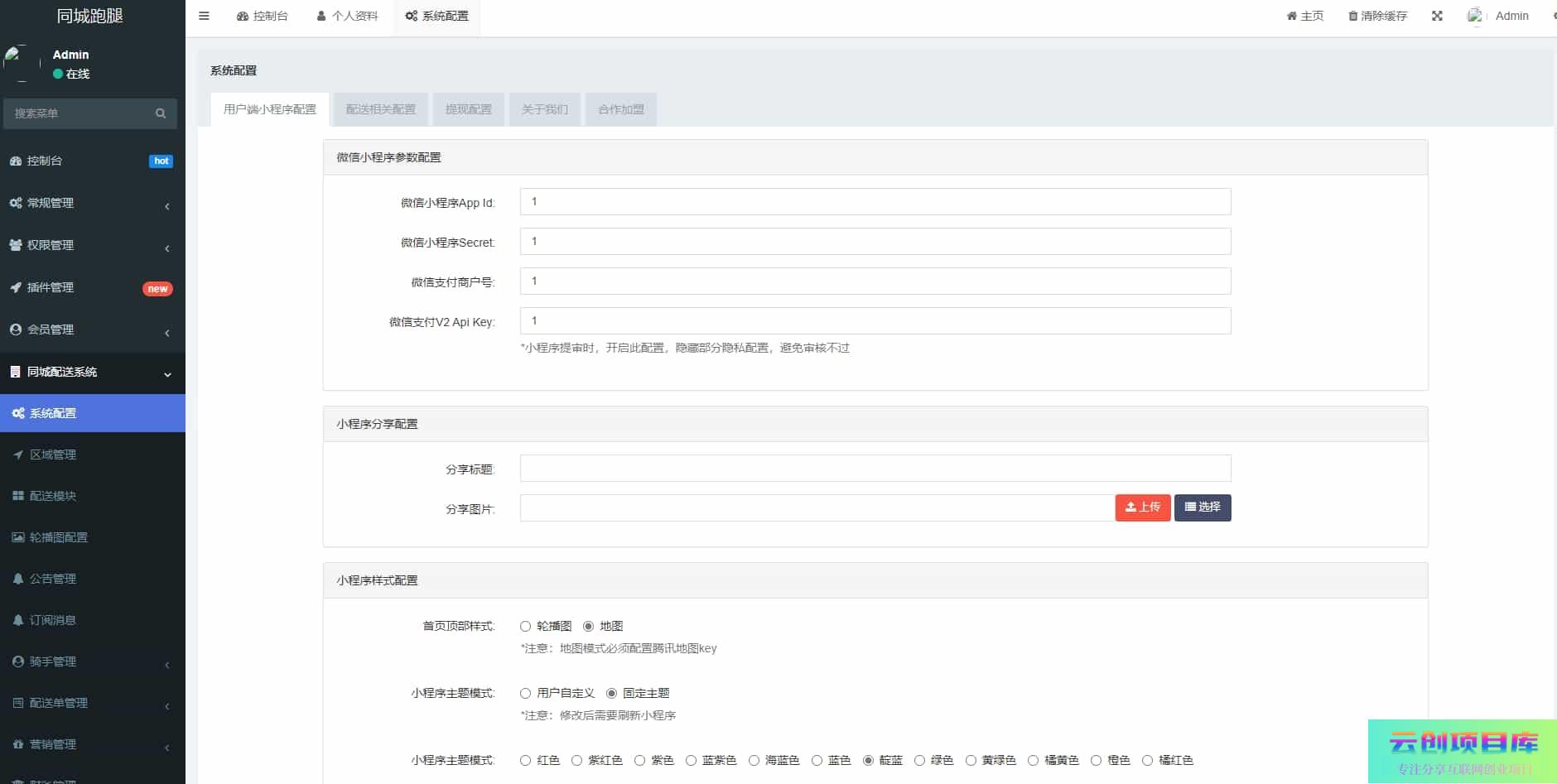Switch to the 提现配置 tab
The image size is (1557, 784).
pos(468,109)
